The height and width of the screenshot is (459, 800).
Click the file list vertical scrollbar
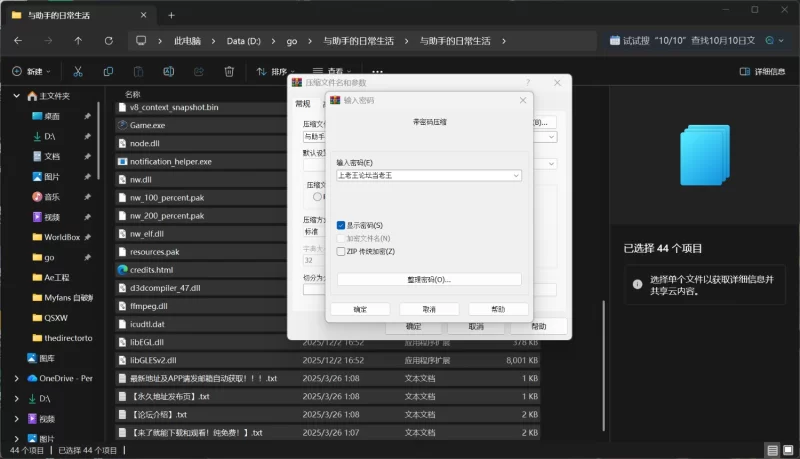(x=604, y=365)
